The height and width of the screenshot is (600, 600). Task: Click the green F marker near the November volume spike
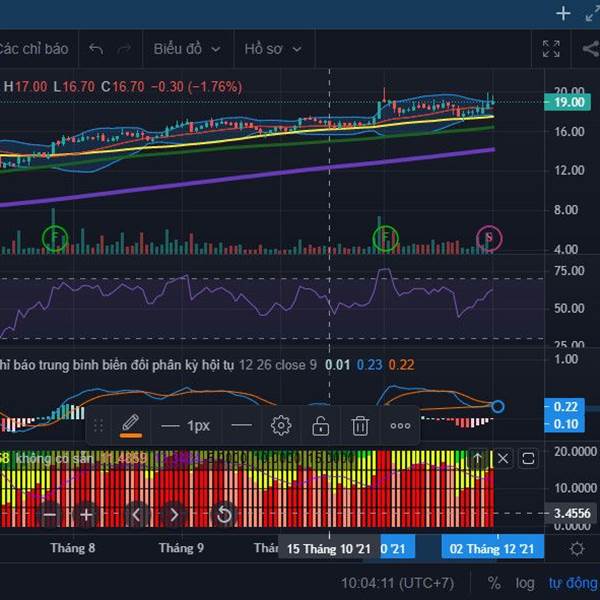point(385,238)
